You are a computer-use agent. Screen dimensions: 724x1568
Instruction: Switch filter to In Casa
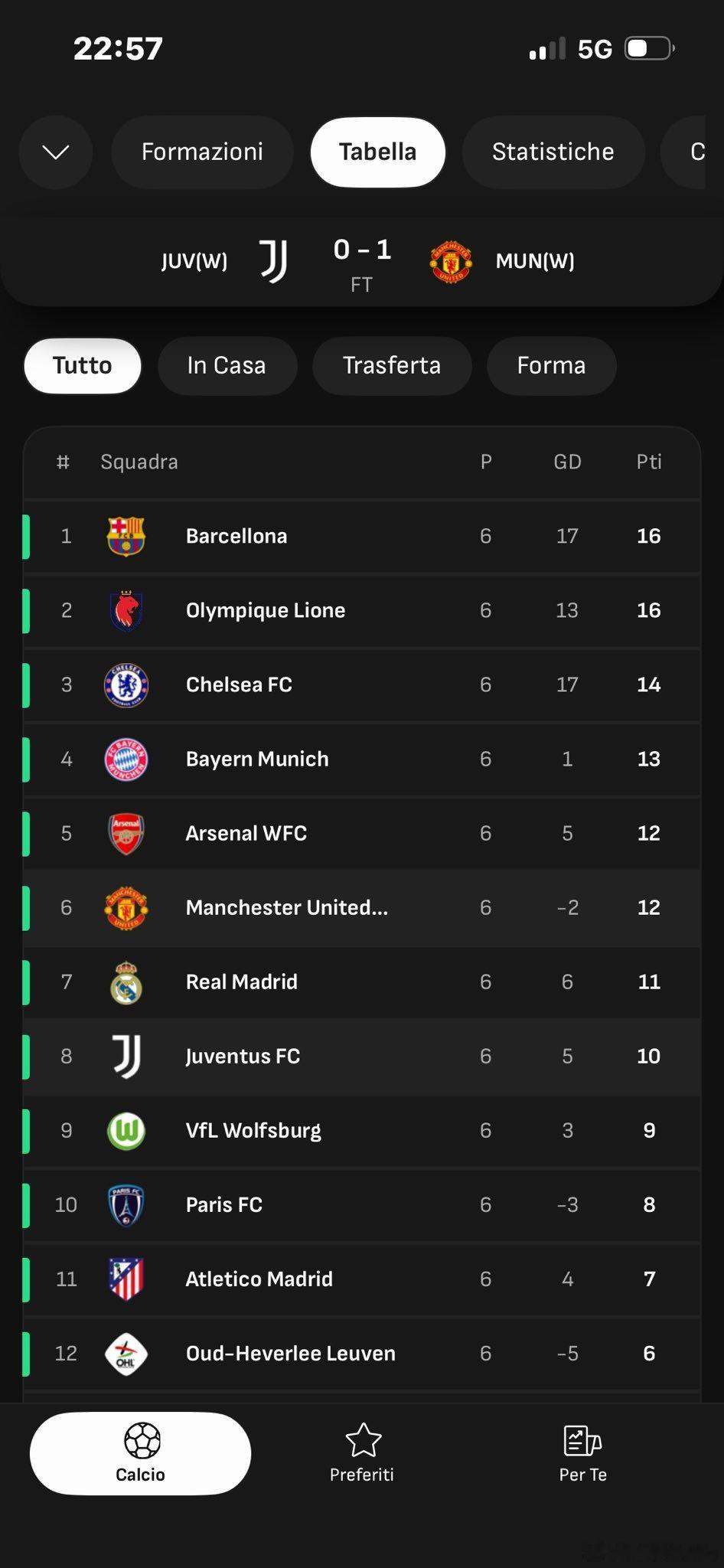[227, 365]
